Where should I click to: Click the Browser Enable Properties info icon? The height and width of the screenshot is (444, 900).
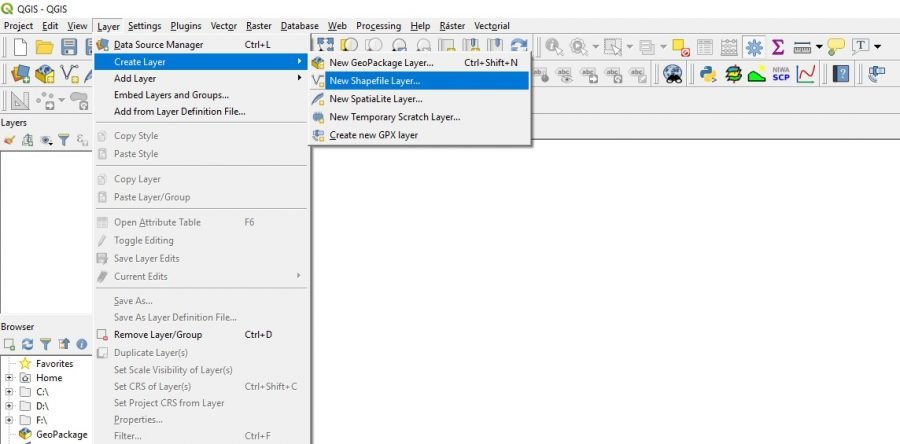[x=82, y=344]
